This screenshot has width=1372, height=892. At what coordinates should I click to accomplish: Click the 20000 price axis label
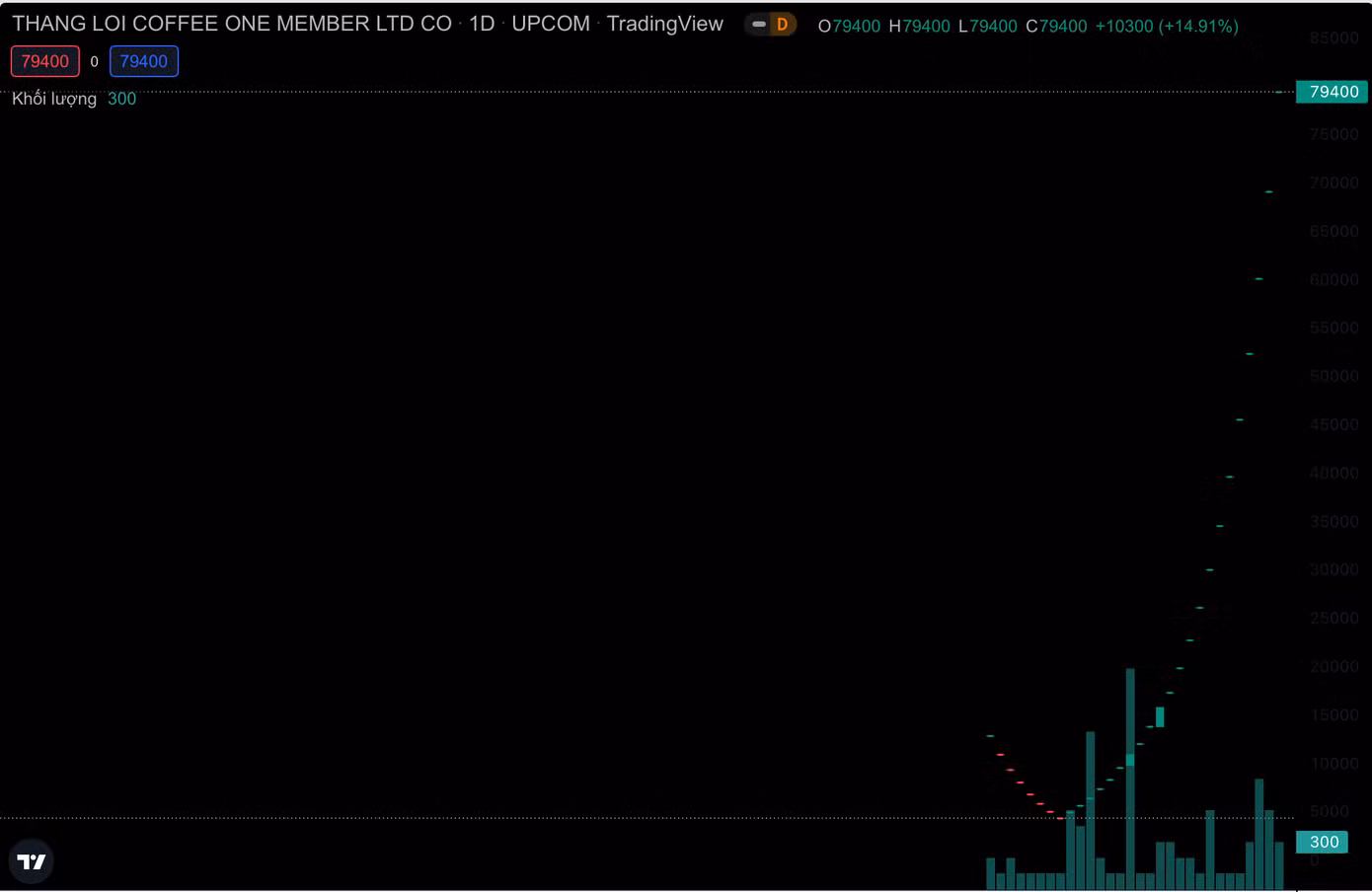1334,666
